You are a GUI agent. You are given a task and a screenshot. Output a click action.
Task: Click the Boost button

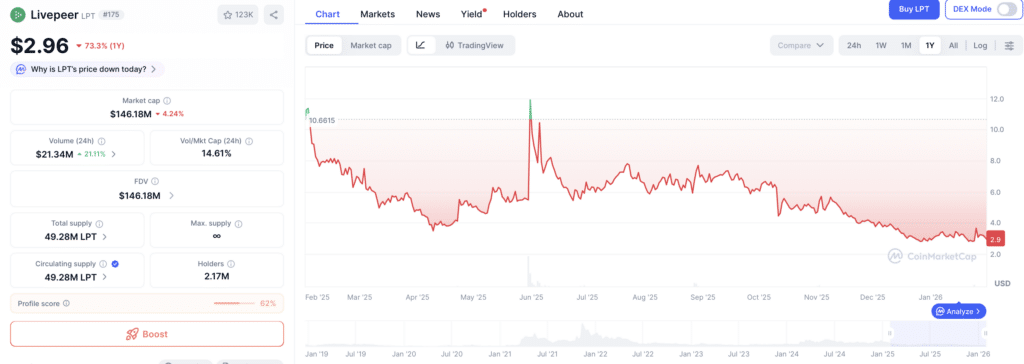click(147, 334)
